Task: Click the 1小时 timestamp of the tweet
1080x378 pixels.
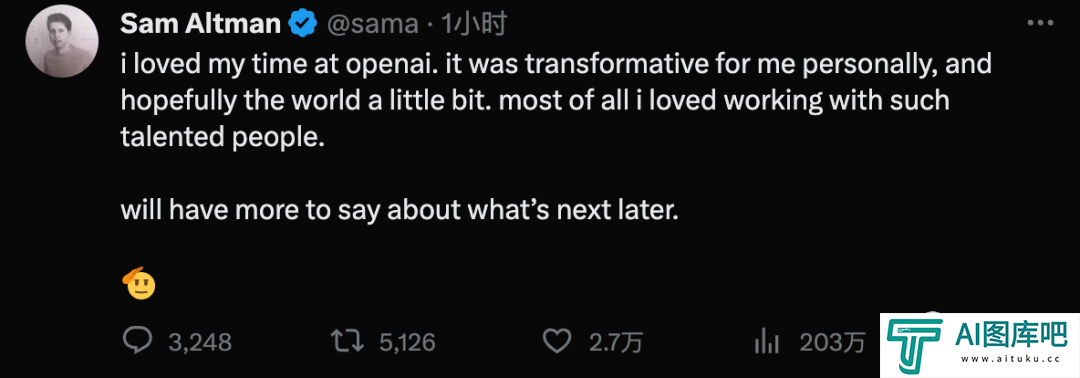Action: 474,25
